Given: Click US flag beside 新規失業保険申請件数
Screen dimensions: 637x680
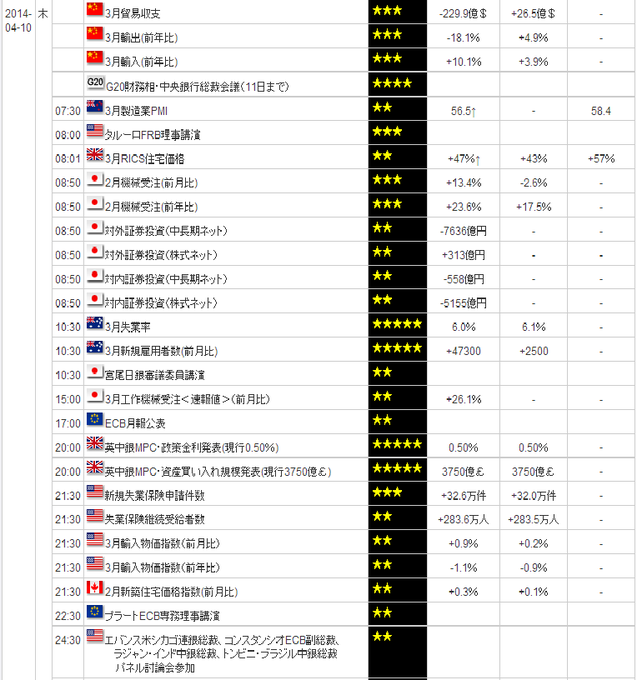Looking at the screenshot, I should click(x=95, y=491).
